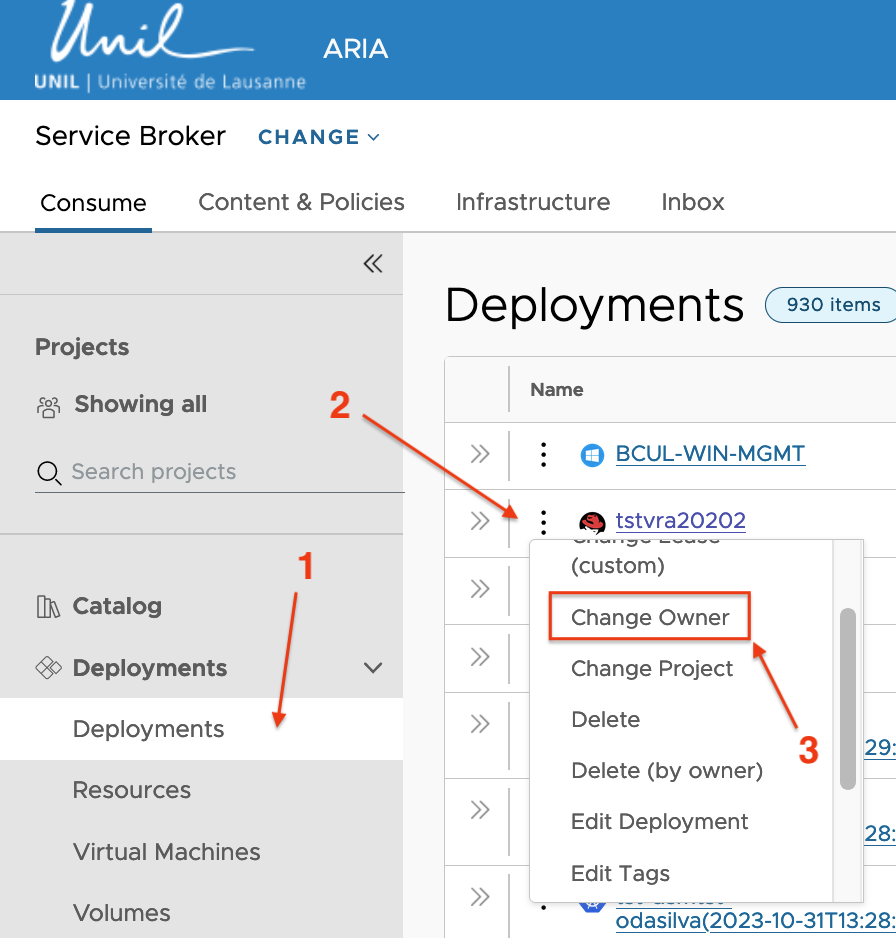Choose Change Project in the actions menu
The height and width of the screenshot is (938, 896).
[652, 669]
